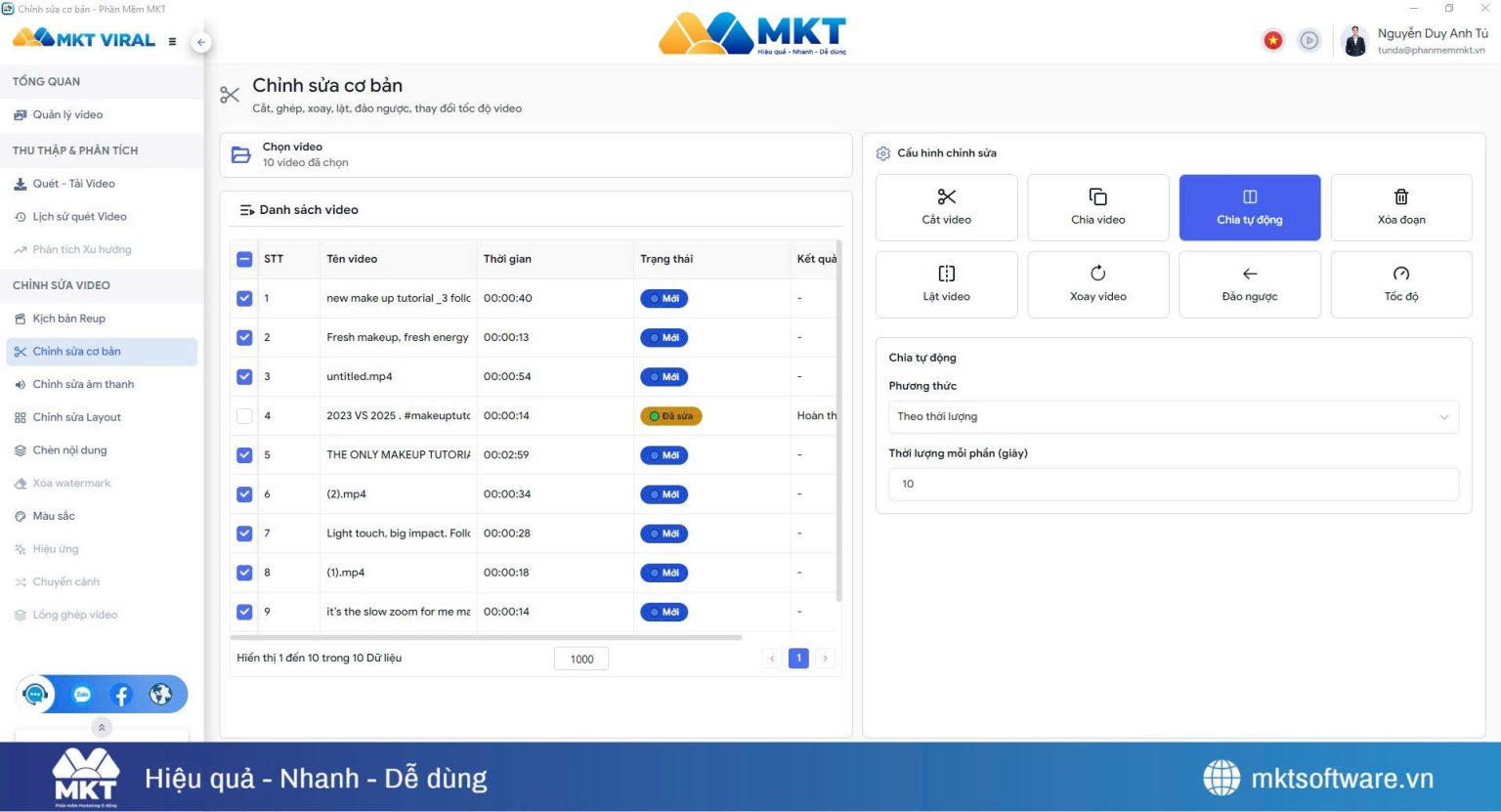Image resolution: width=1501 pixels, height=812 pixels.
Task: Switch to Chỉnh sửa âm thanh section
Action: [x=82, y=383]
